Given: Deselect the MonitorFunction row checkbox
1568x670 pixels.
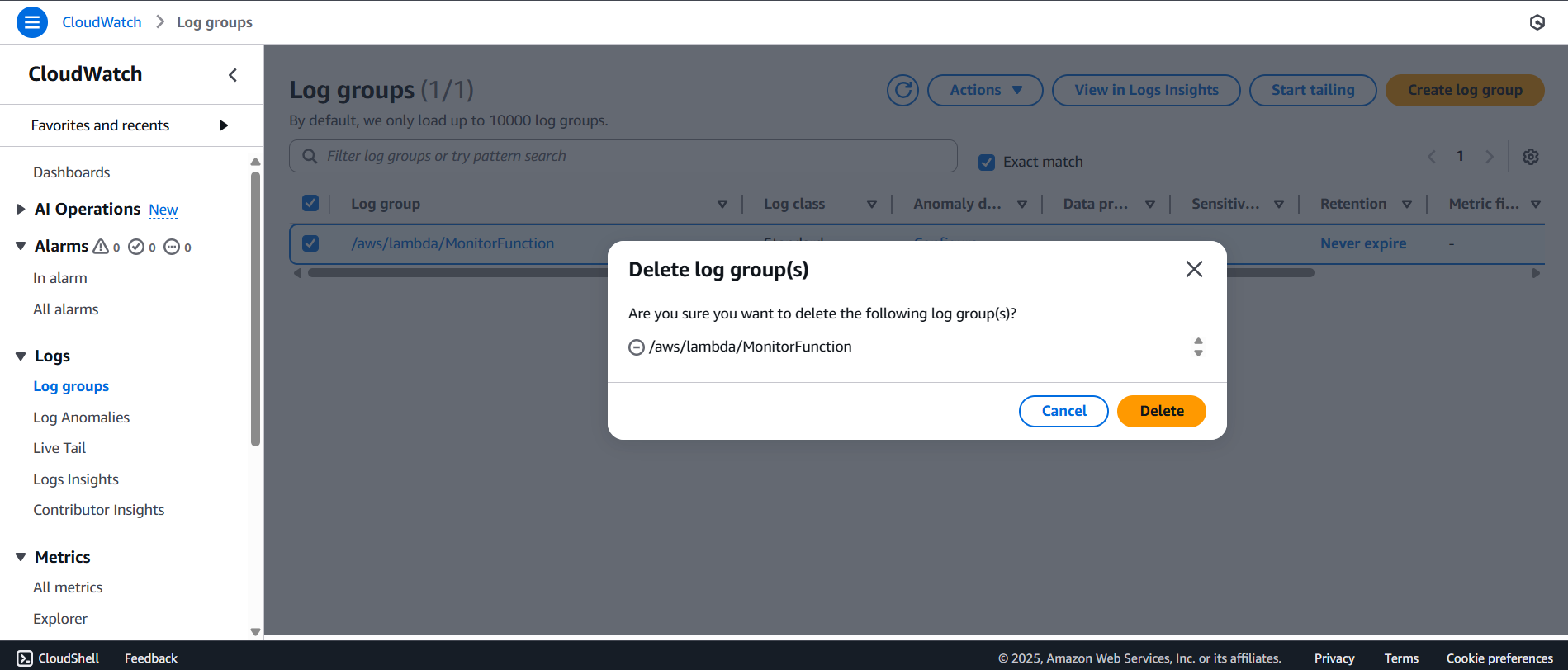Looking at the screenshot, I should [x=310, y=243].
